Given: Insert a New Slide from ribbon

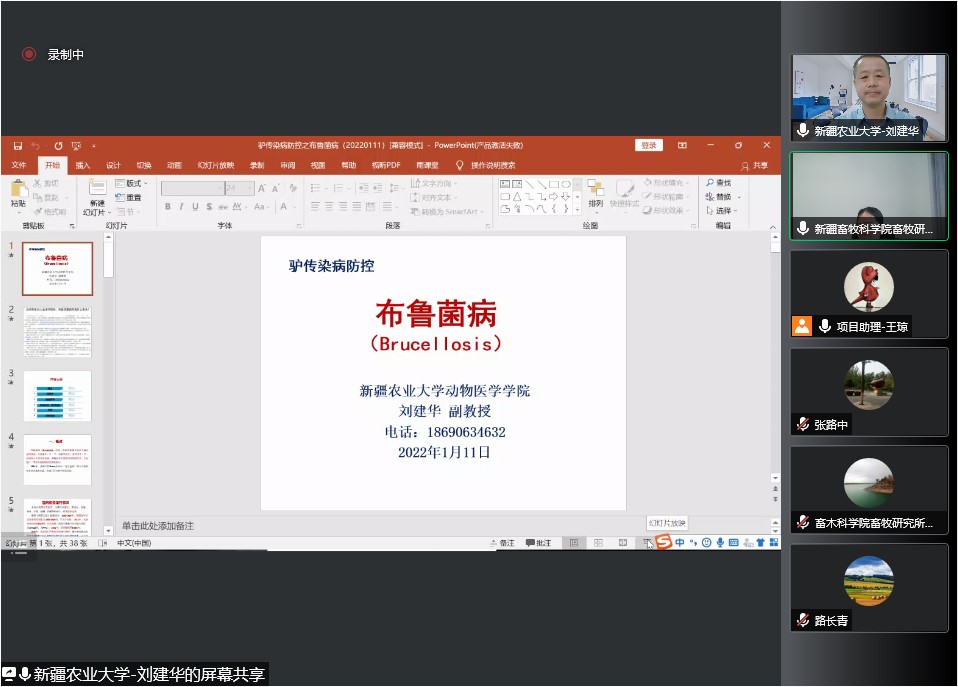Looking at the screenshot, I should (x=97, y=190).
